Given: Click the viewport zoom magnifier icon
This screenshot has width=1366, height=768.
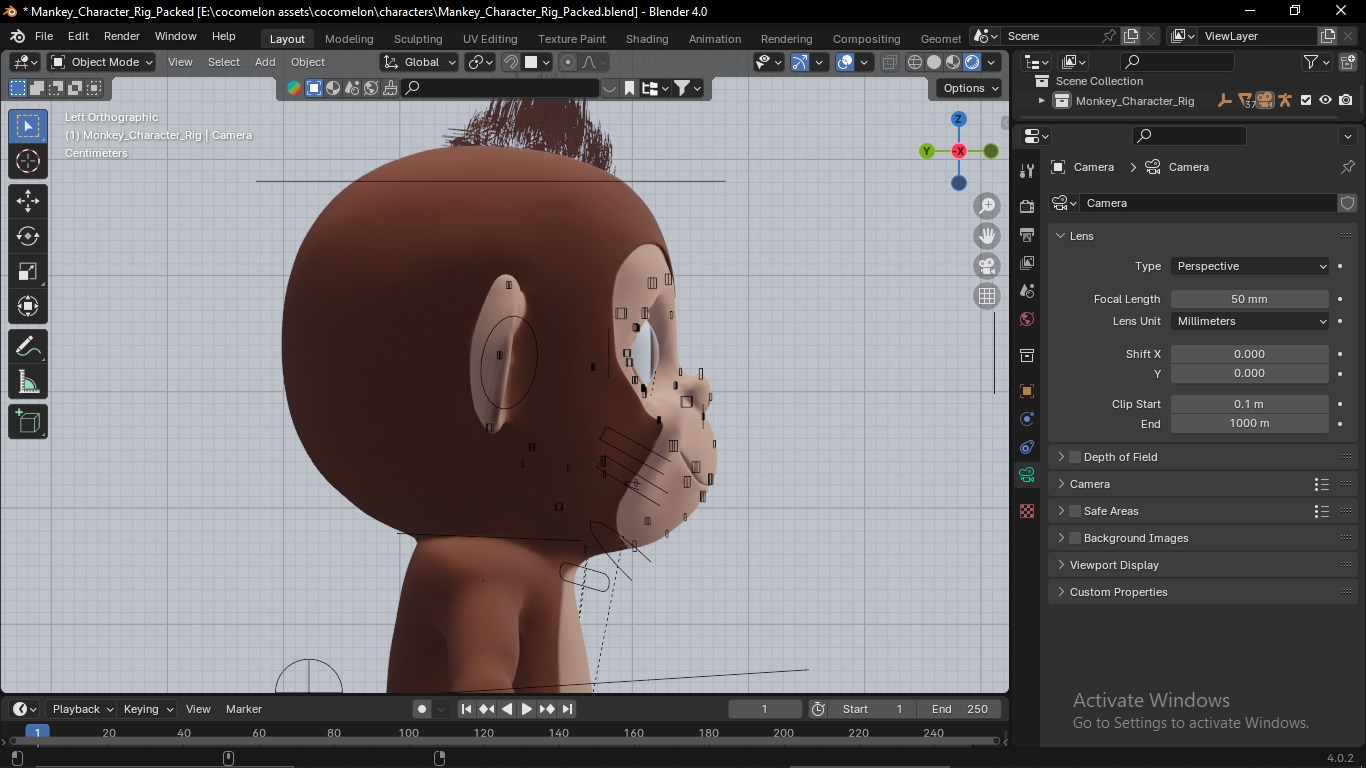Looking at the screenshot, I should [987, 206].
